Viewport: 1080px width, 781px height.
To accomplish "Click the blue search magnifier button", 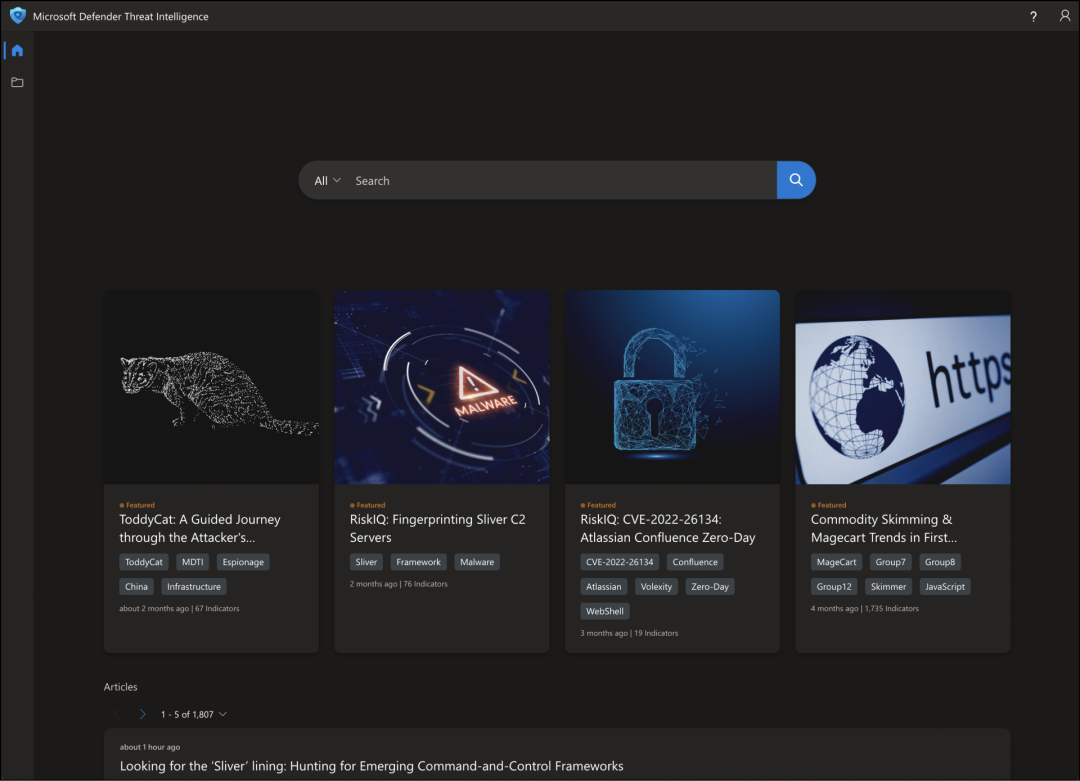I will 796,180.
